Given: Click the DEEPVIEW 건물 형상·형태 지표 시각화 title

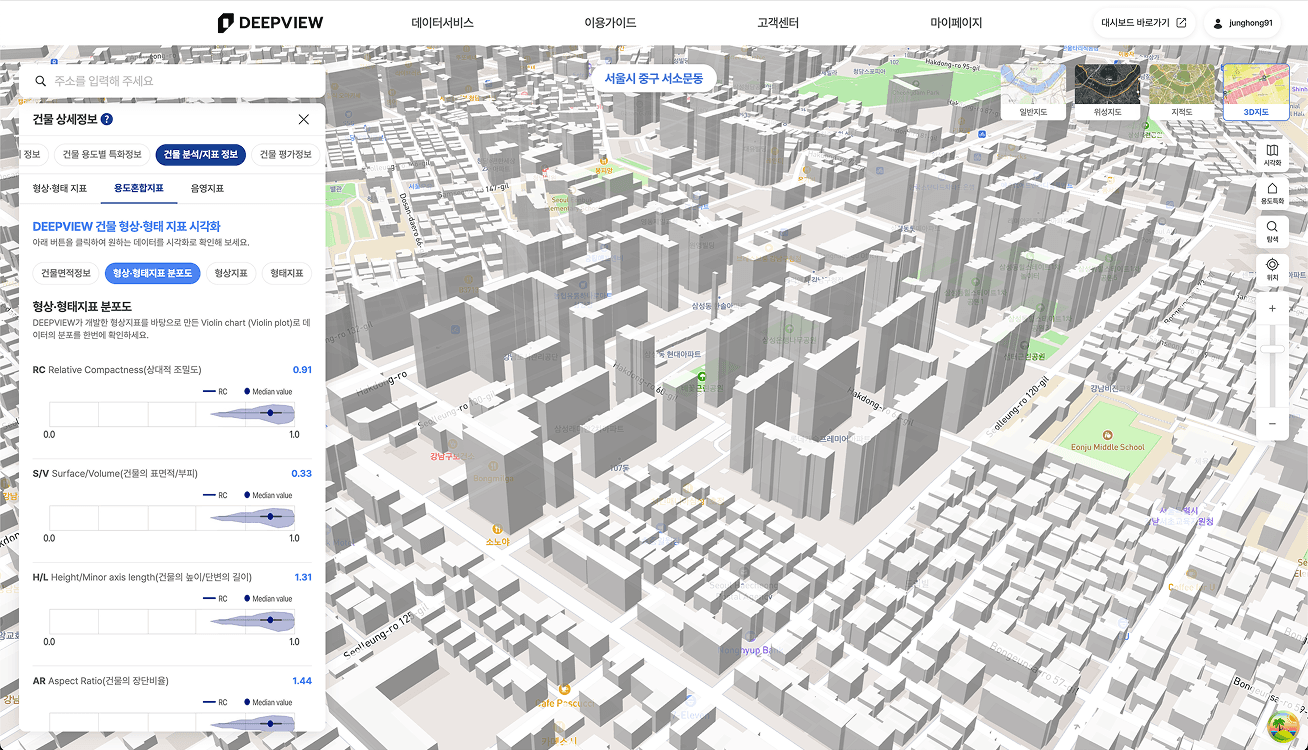Looking at the screenshot, I should coord(126,227).
